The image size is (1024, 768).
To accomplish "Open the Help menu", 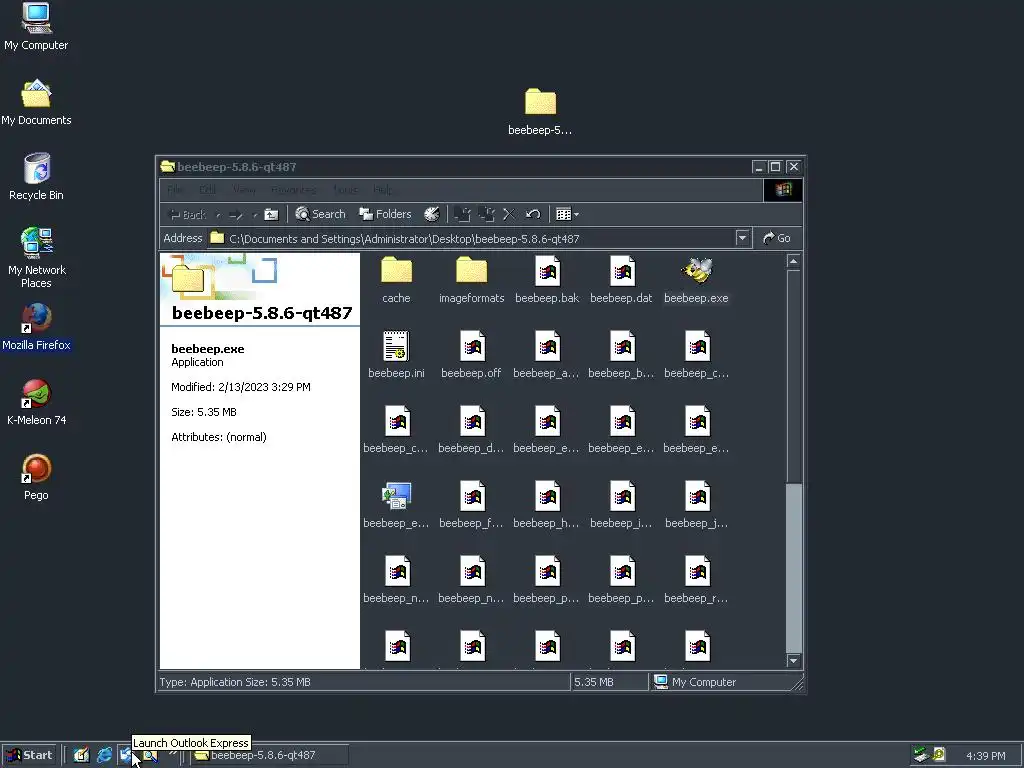I will (x=383, y=190).
